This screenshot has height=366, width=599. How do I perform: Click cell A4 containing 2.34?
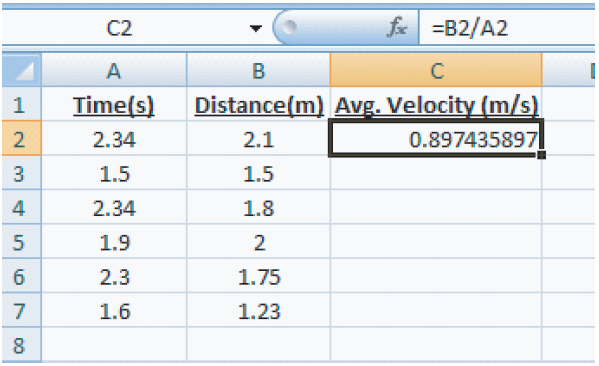[114, 207]
